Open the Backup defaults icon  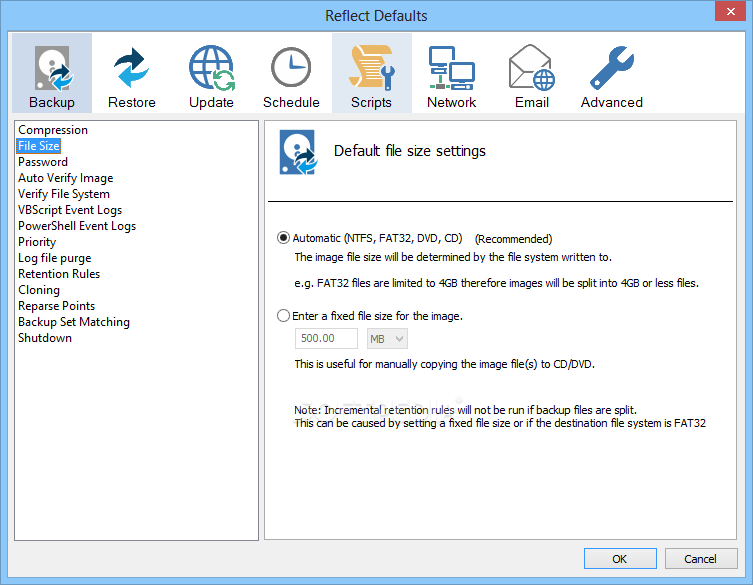click(x=52, y=73)
